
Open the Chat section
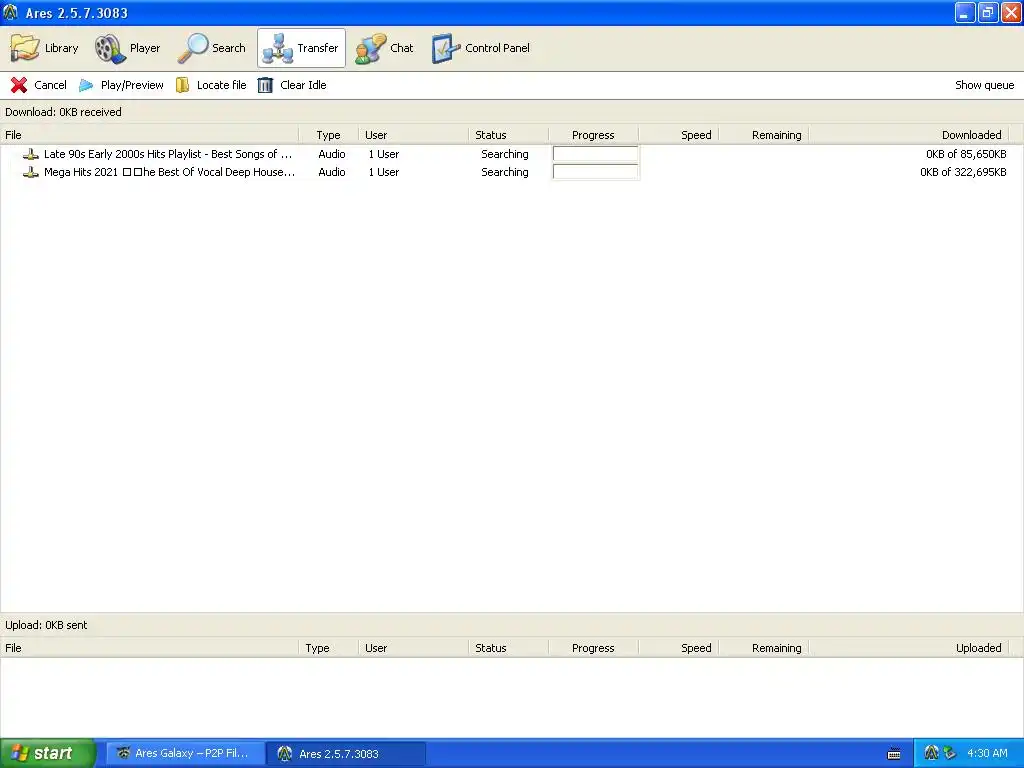[x=384, y=48]
